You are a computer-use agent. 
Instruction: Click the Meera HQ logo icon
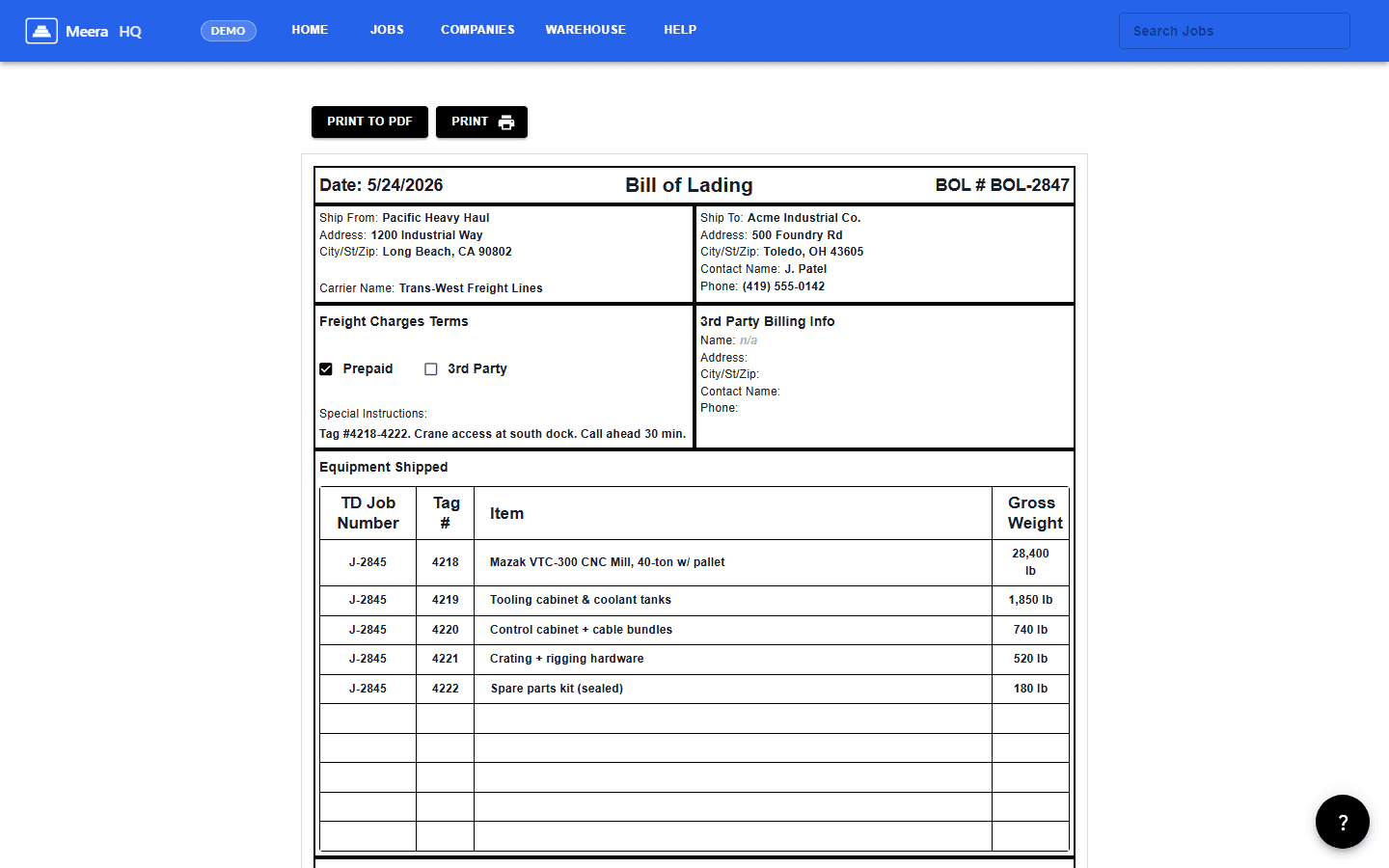(41, 31)
